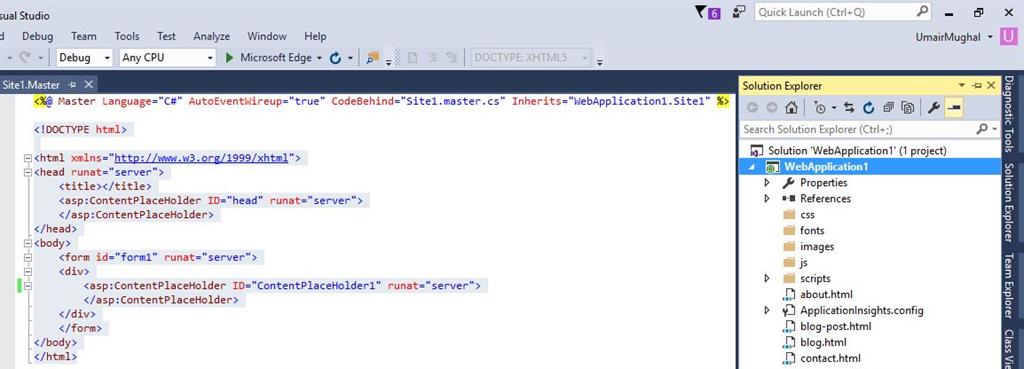
Task: Click Sync with Active Document icon
Action: pyautogui.click(x=850, y=108)
